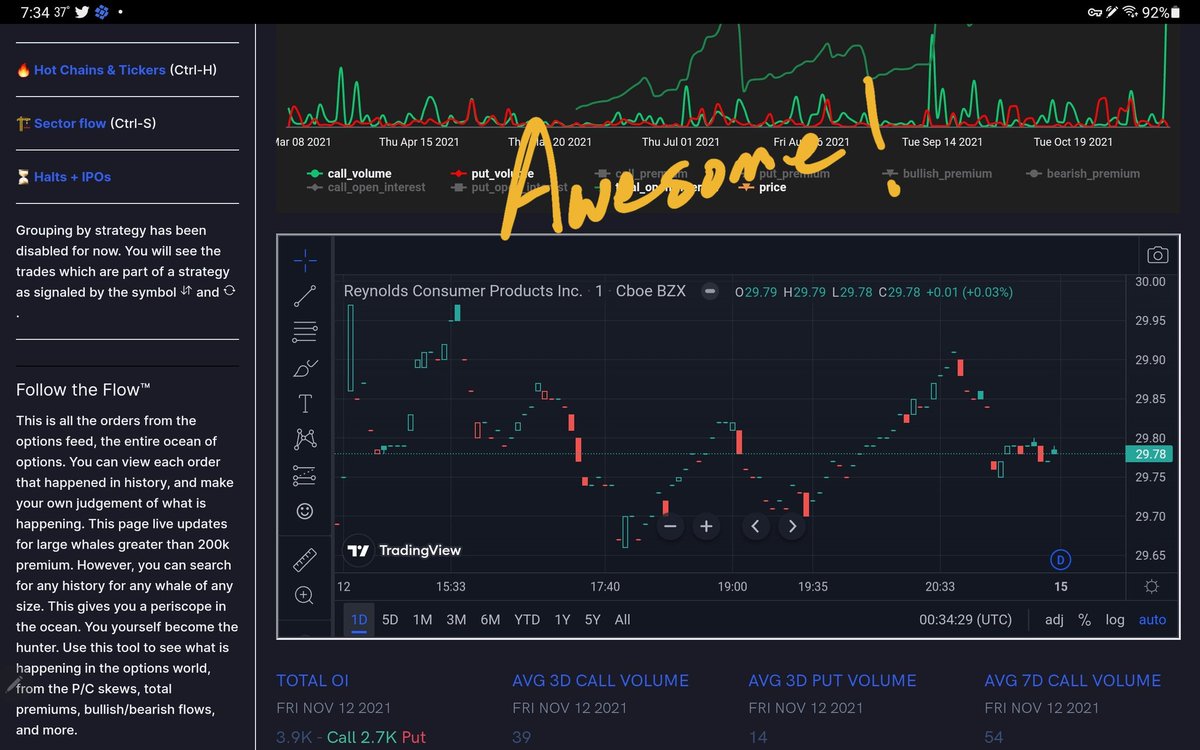Select the ruler measure tool
Viewport: 1200px width, 750px height.
[x=305, y=560]
